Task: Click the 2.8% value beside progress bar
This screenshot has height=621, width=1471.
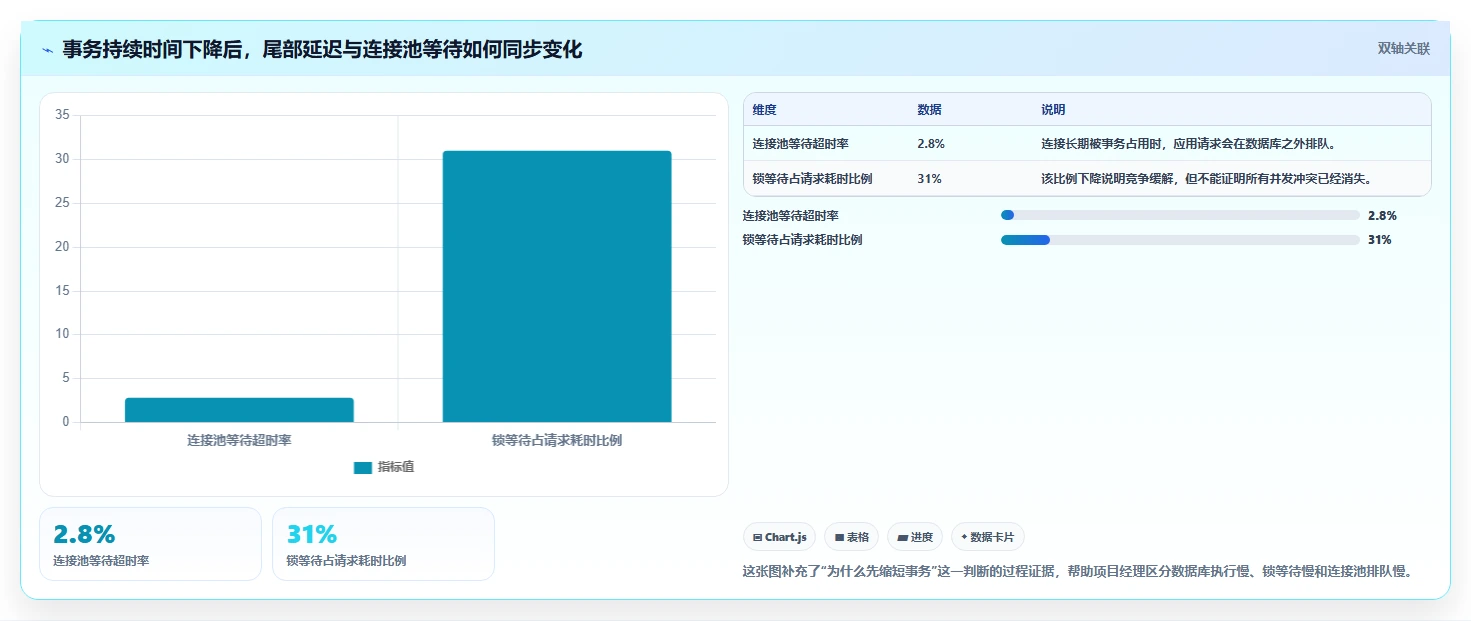Action: 1382,215
